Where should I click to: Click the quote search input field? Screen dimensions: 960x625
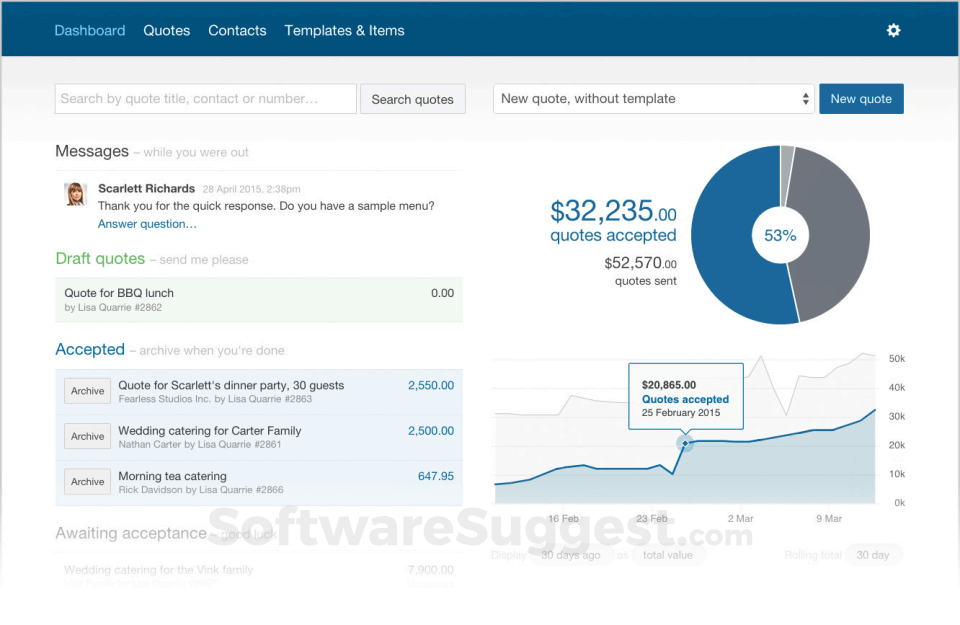point(204,98)
